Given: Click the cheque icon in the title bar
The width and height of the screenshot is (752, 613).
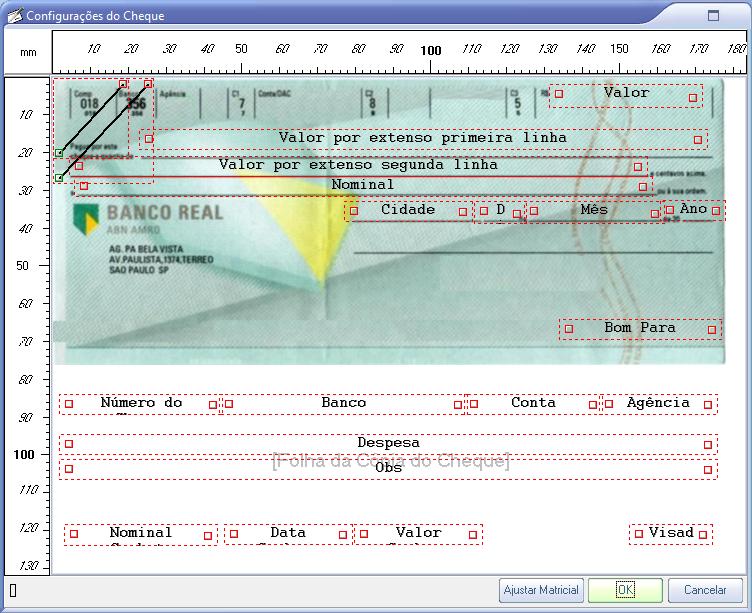Looking at the screenshot, I should (x=14, y=16).
